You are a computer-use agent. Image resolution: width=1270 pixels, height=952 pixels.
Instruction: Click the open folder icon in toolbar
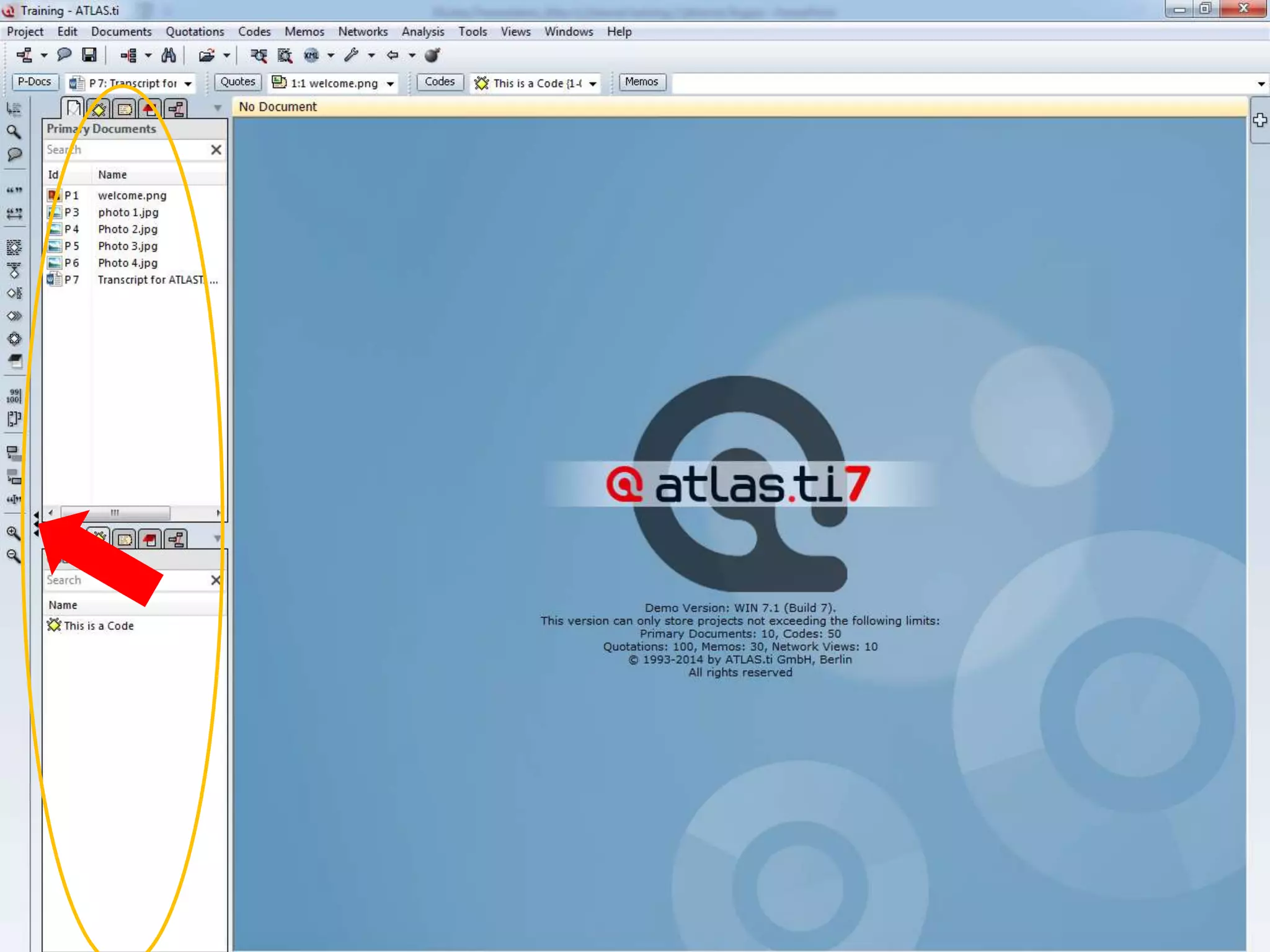206,56
